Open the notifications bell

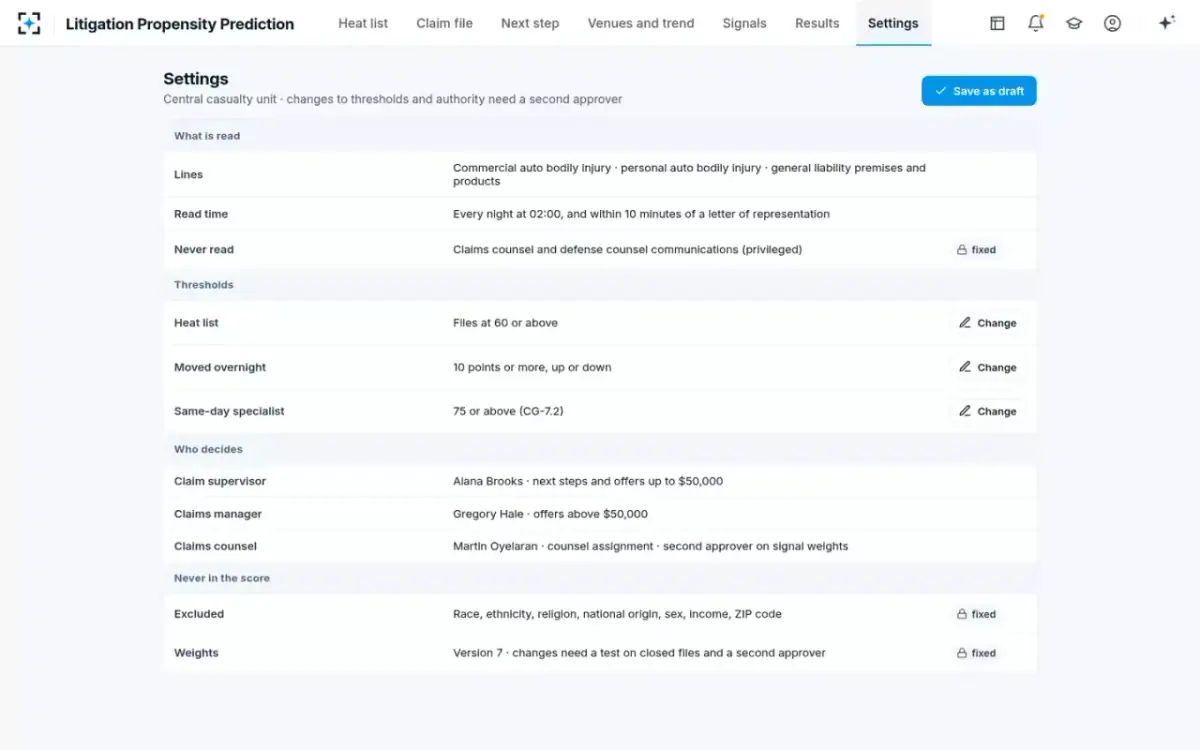coord(1036,23)
